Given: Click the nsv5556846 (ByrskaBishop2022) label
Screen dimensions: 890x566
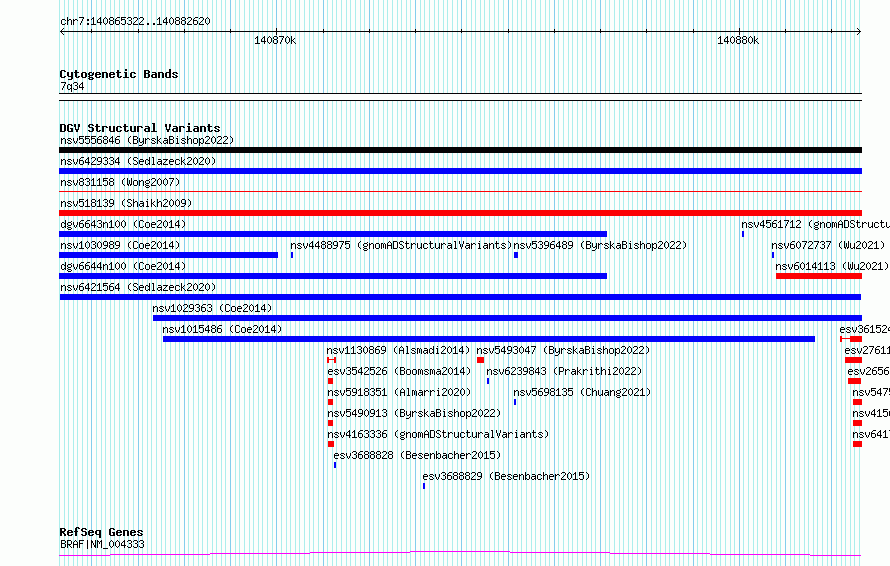Looking at the screenshot, I should pos(147,140).
